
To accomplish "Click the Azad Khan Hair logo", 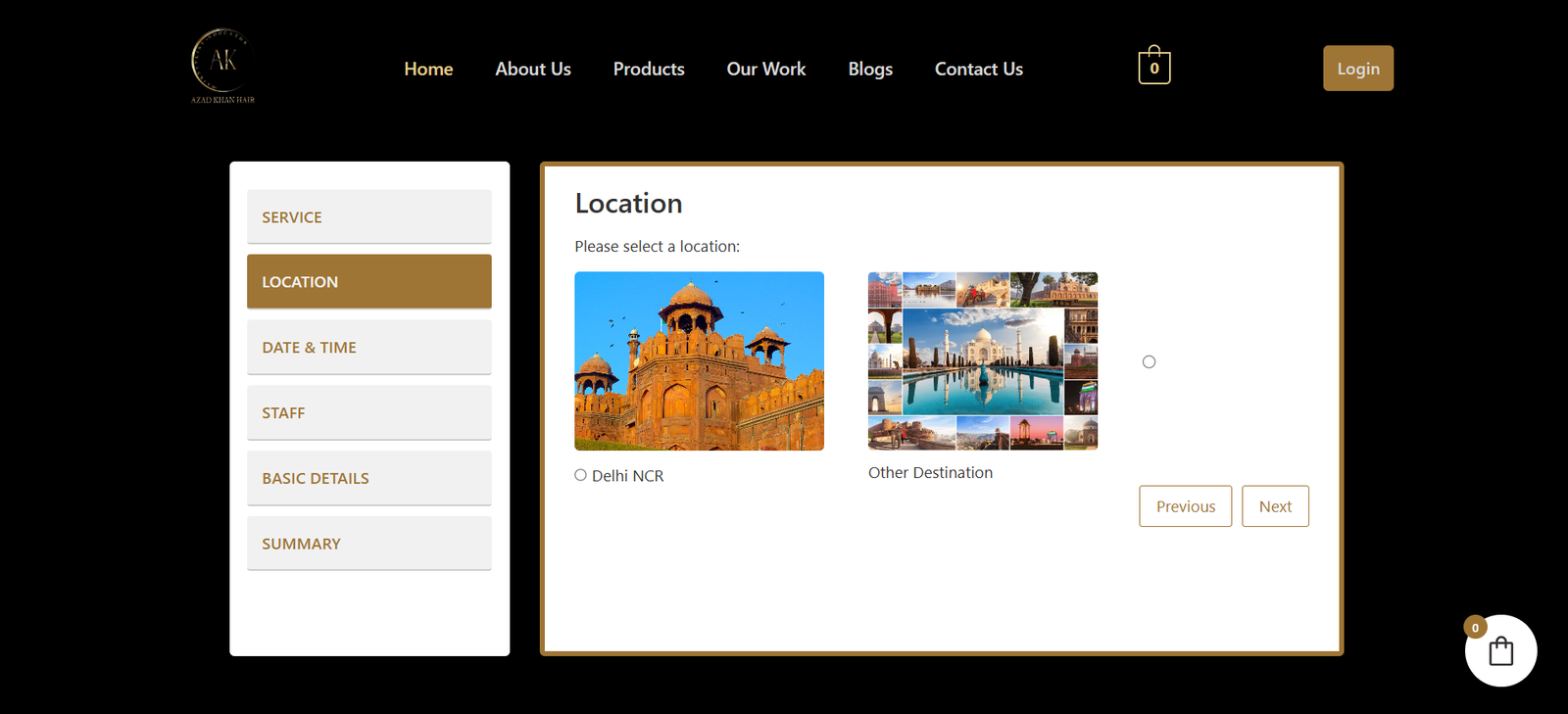I will [x=222, y=67].
